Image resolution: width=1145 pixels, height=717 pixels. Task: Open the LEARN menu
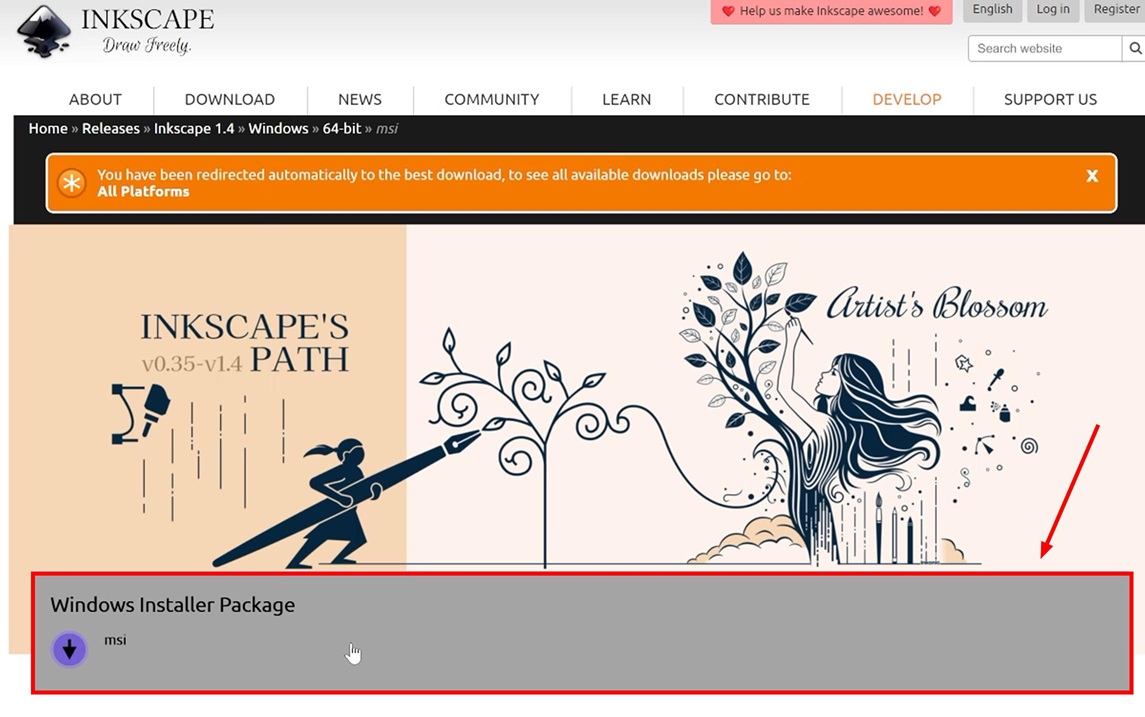tap(626, 99)
